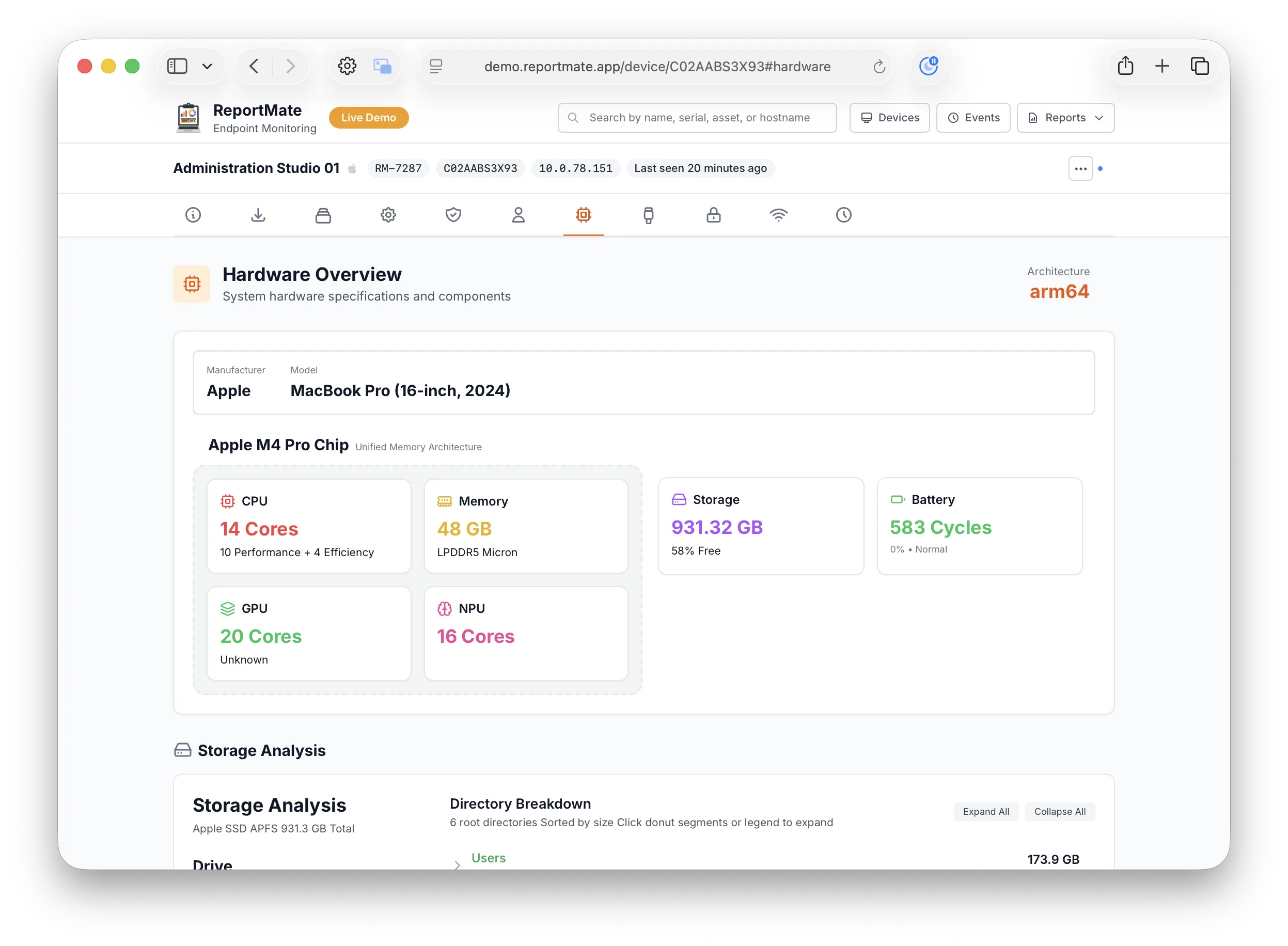
Task: Open the three-dots device actions menu
Action: coord(1080,168)
